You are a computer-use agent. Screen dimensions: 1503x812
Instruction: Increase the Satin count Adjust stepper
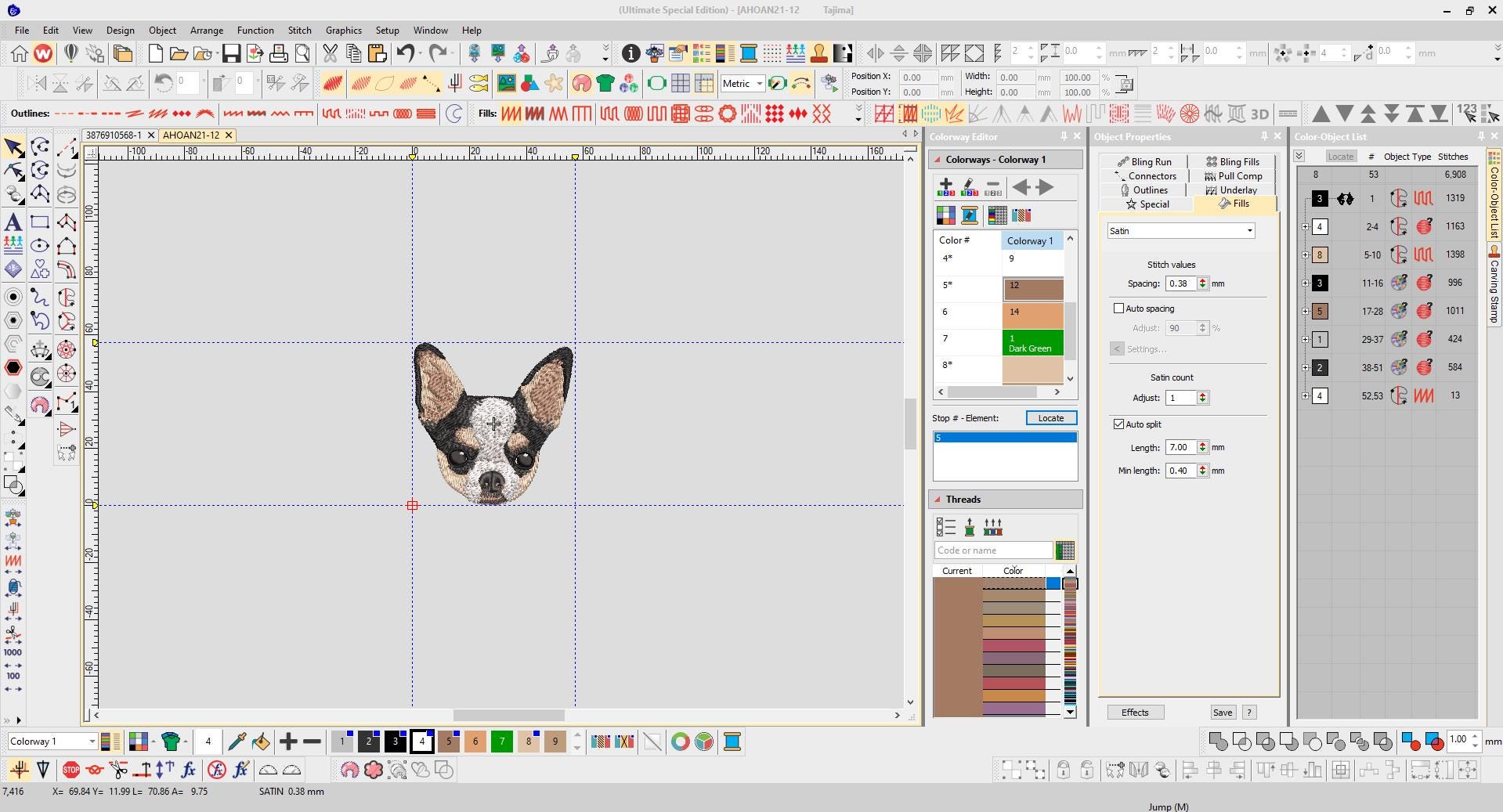click(x=1202, y=395)
